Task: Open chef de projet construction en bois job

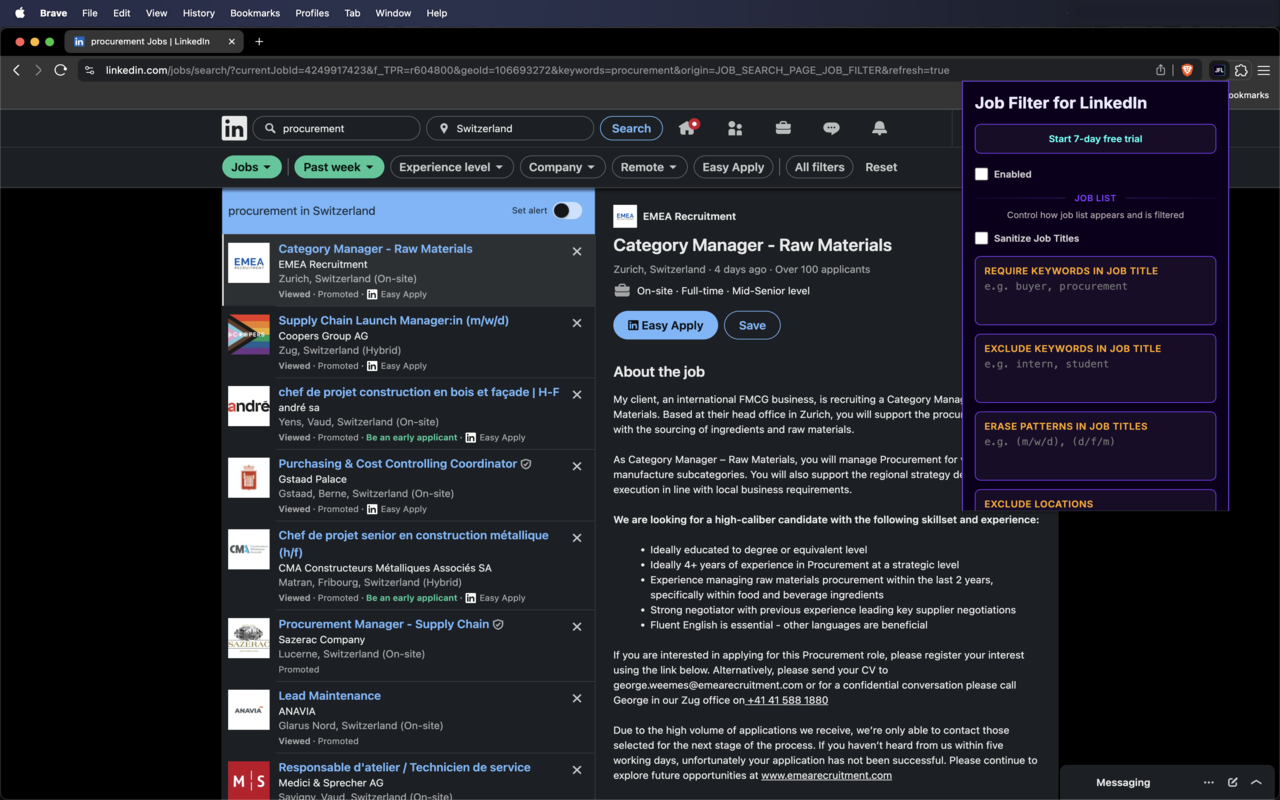Action: tap(418, 392)
